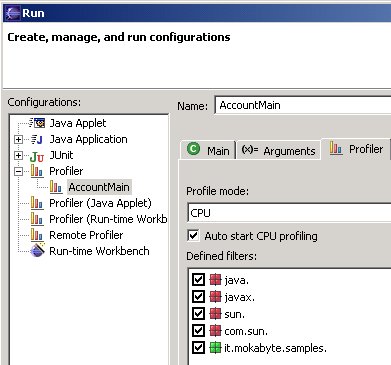Select Java Application configuration type
The height and width of the screenshot is (365, 391).
pos(88,139)
